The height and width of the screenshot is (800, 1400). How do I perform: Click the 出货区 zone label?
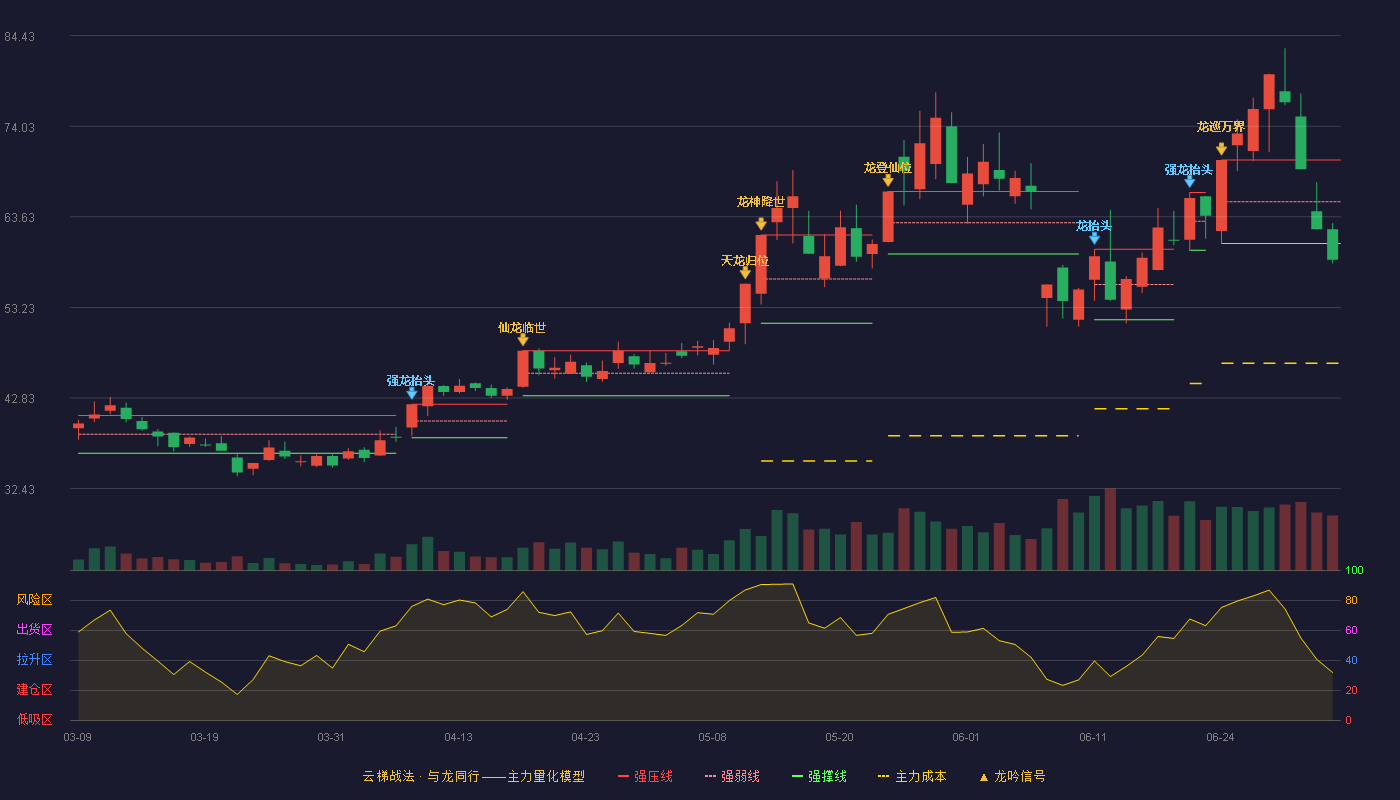[34, 629]
